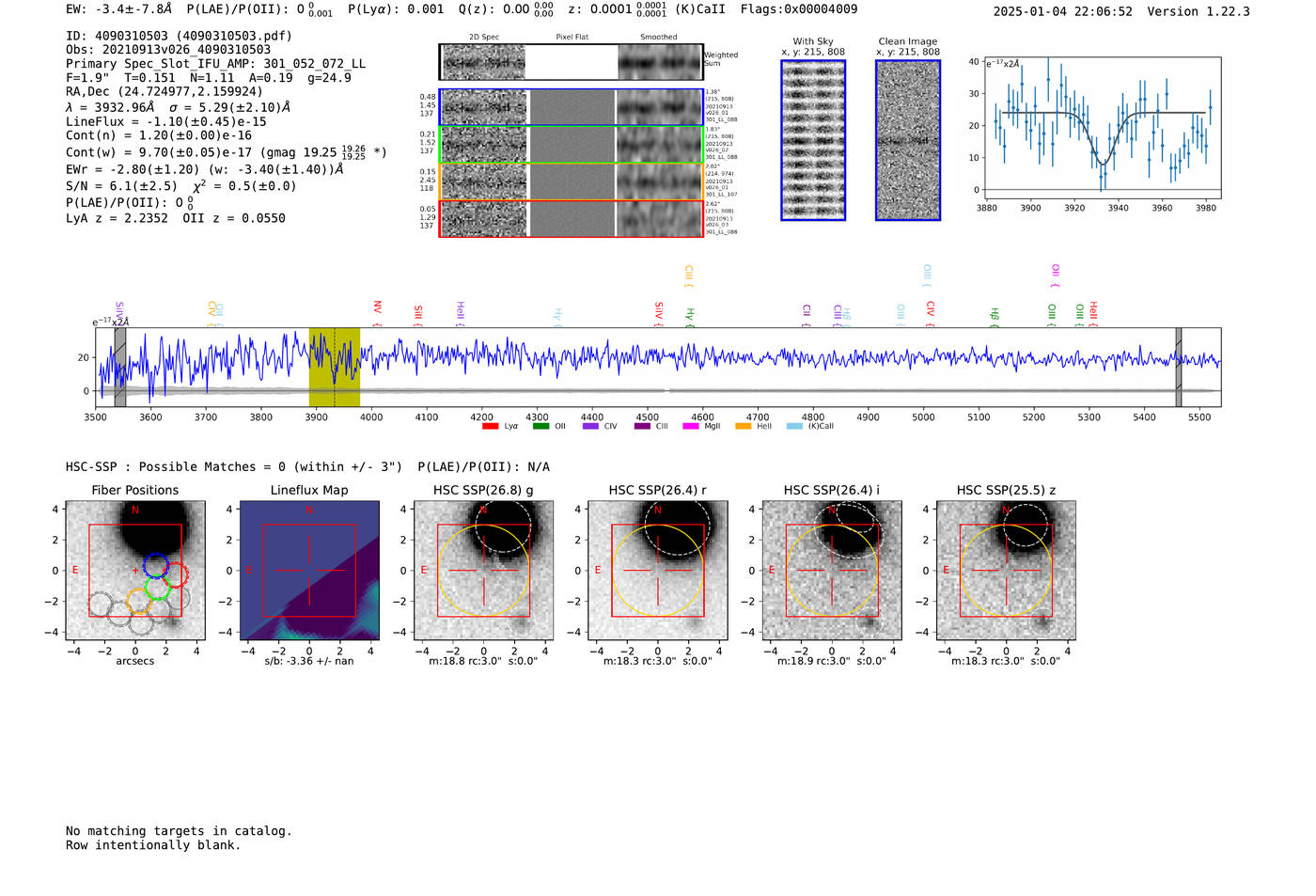1316x896 pixels.
Task: Open the HSC SSP(26.4) r cutout
Action: coord(657,571)
